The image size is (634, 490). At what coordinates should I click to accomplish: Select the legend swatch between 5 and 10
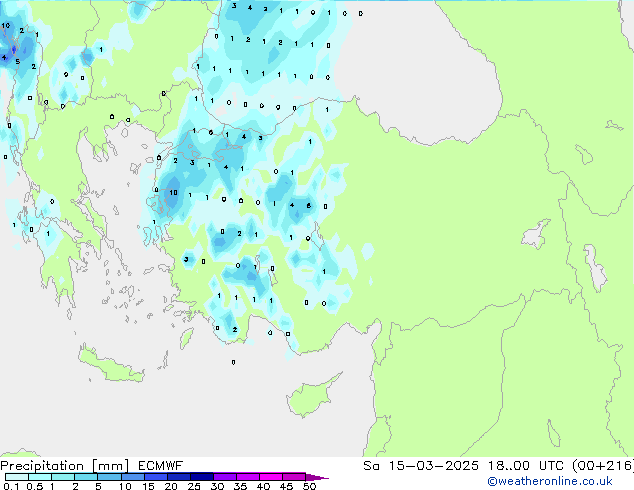click(109, 477)
